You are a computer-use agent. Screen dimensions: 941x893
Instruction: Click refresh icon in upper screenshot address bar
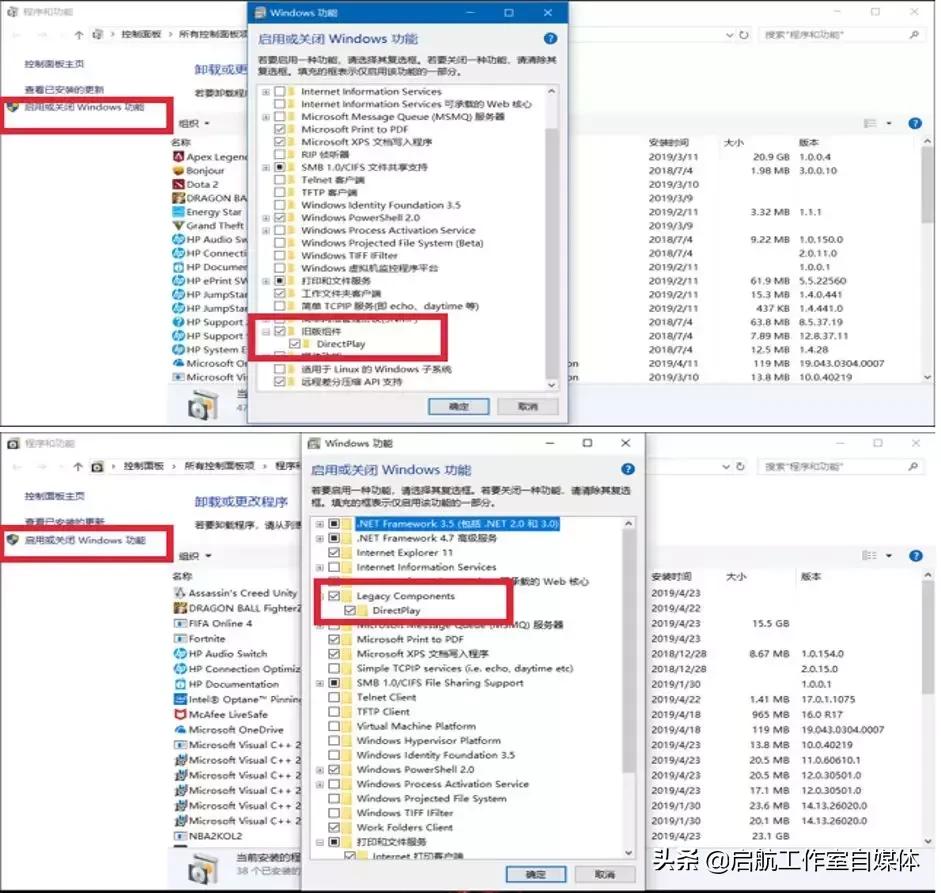click(x=744, y=35)
